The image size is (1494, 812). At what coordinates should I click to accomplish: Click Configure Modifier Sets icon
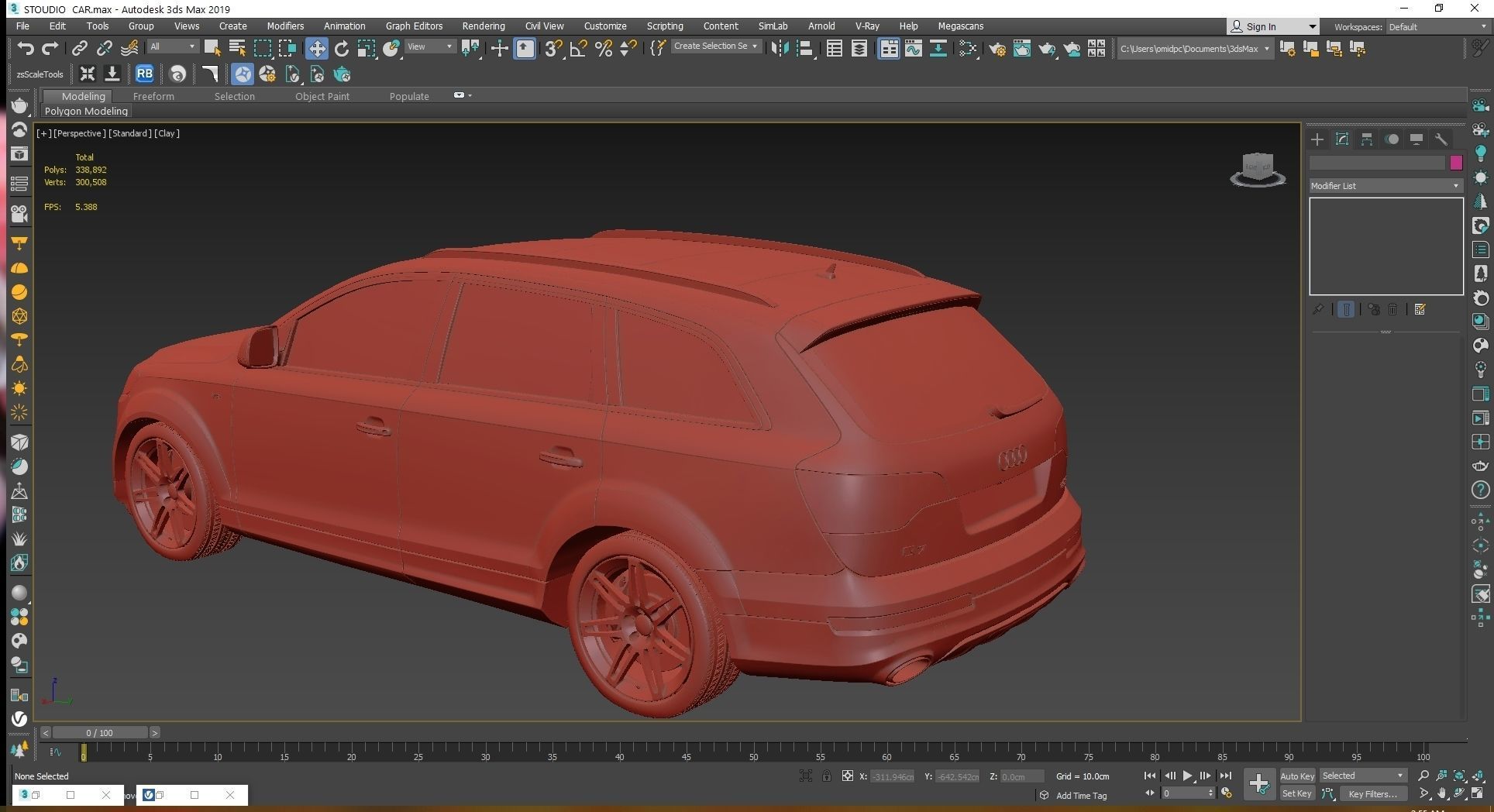(x=1420, y=309)
